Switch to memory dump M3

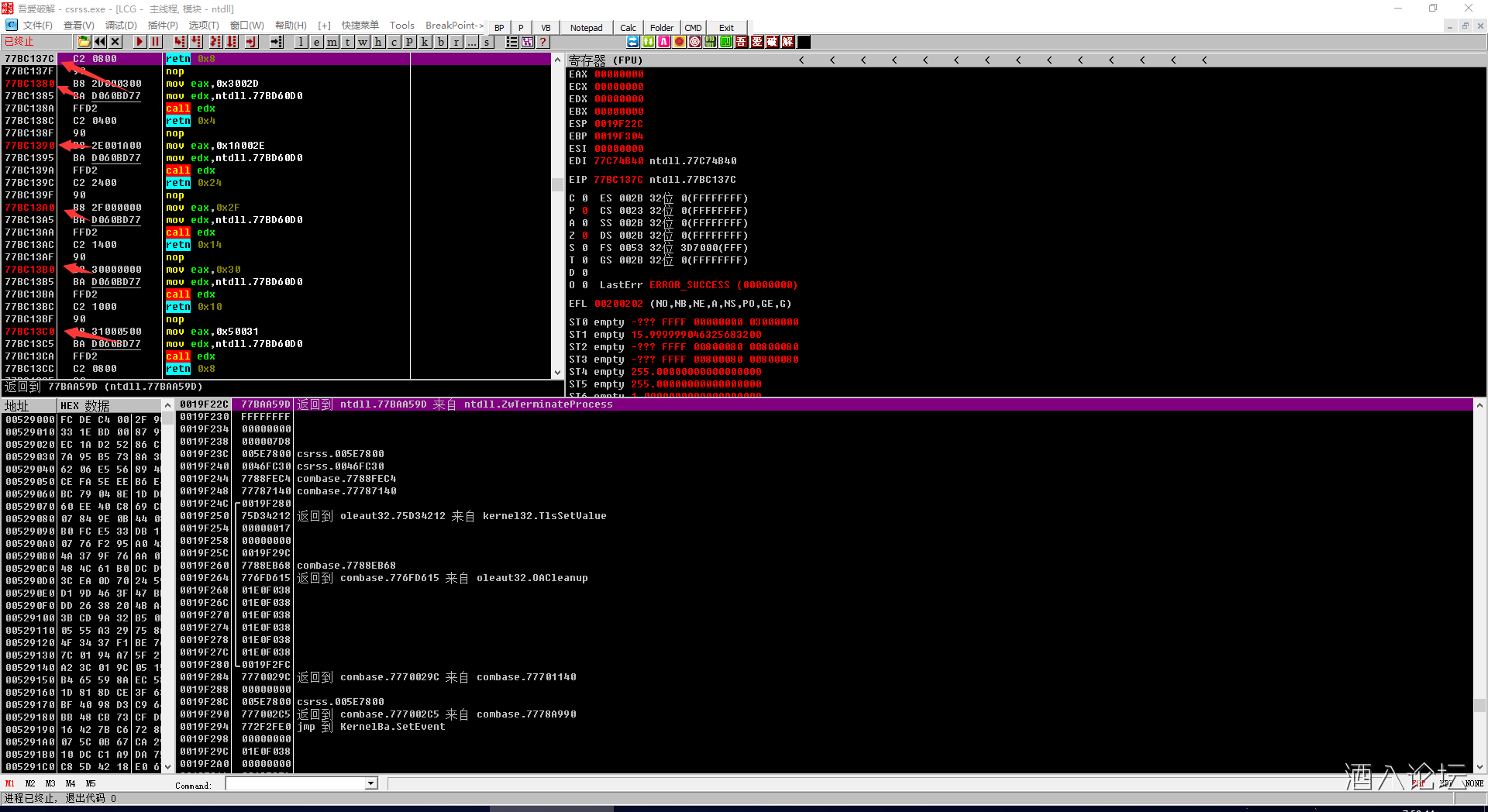click(x=50, y=783)
